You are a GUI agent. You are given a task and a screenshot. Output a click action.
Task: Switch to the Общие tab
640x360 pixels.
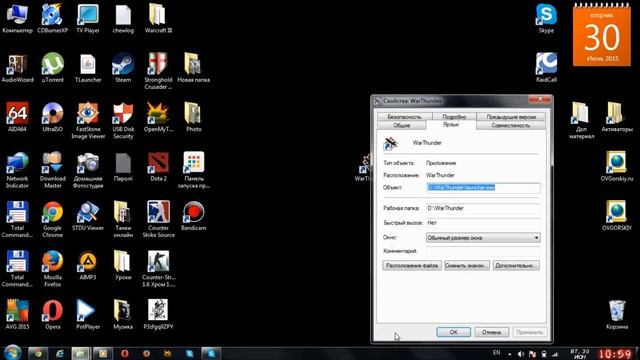[402, 125]
